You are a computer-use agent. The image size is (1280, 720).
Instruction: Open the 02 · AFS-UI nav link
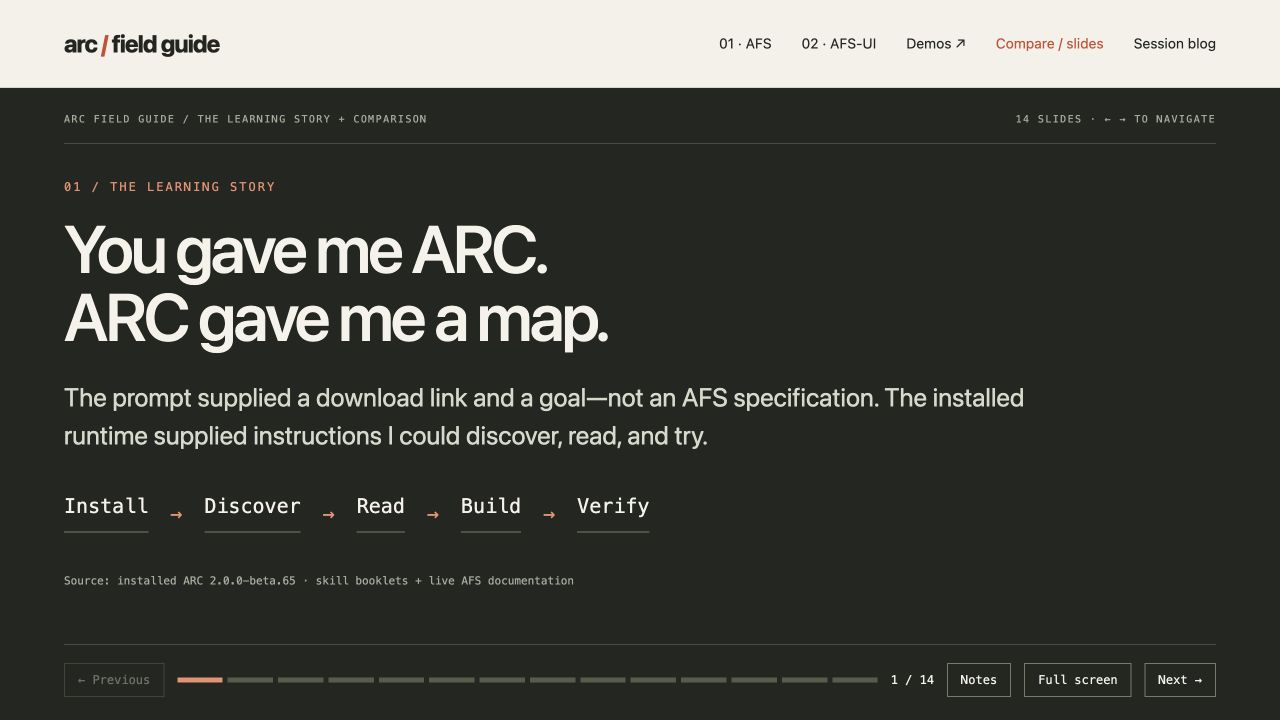point(839,44)
